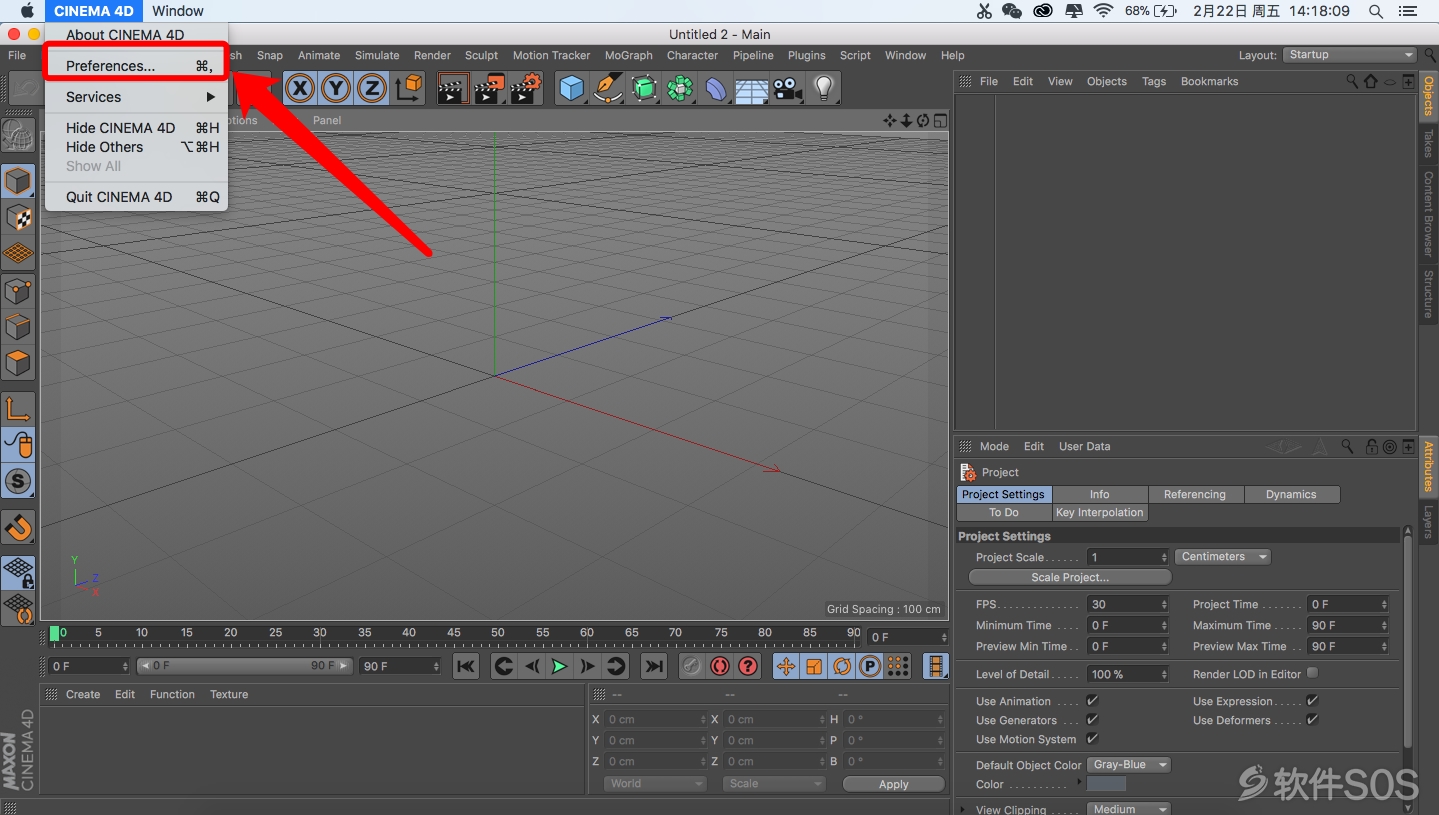Open Layout Startup dropdown
The image size is (1439, 815).
pyautogui.click(x=1350, y=55)
